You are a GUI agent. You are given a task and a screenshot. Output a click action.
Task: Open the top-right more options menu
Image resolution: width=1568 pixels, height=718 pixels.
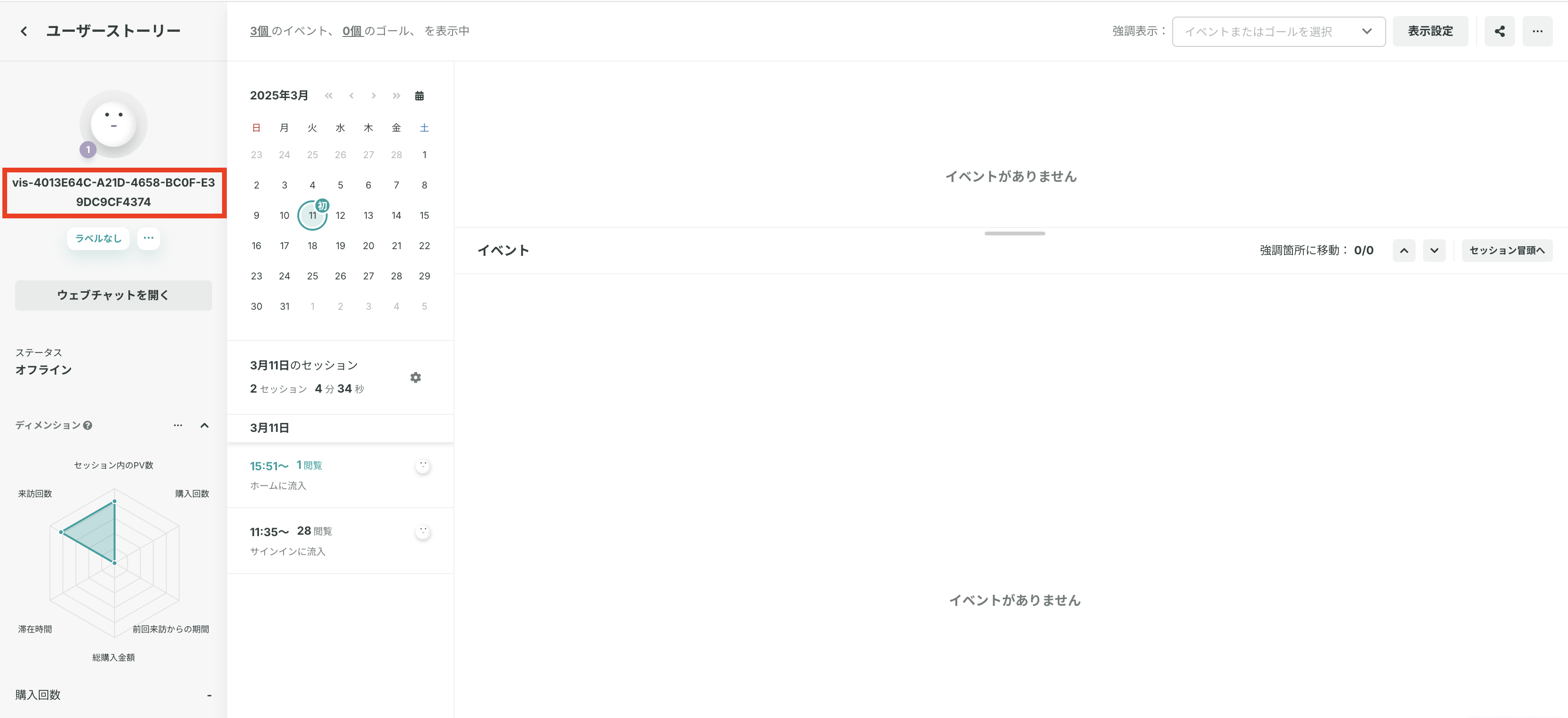(1537, 31)
